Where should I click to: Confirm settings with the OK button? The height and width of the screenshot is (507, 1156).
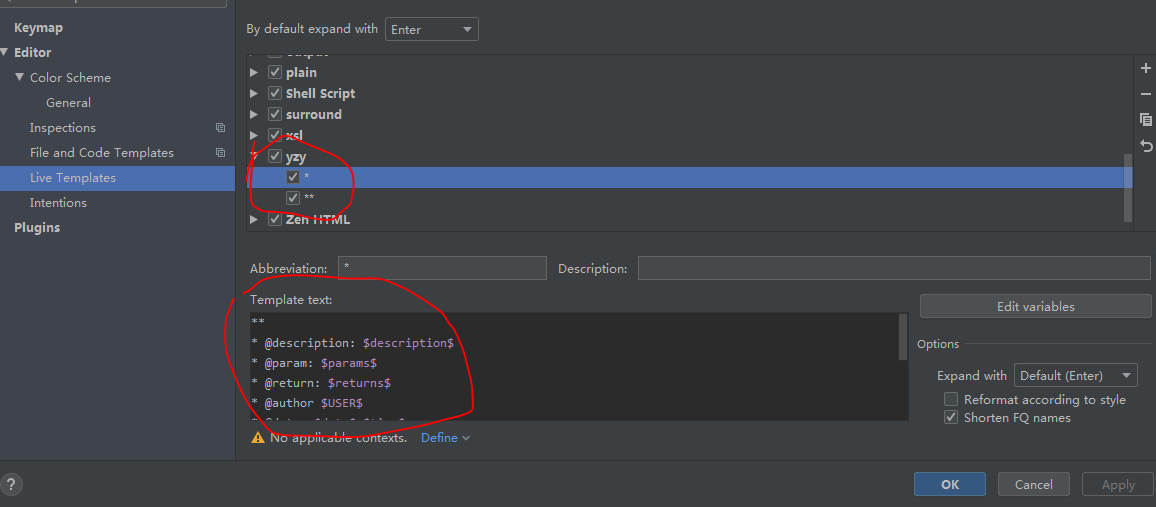pos(950,484)
